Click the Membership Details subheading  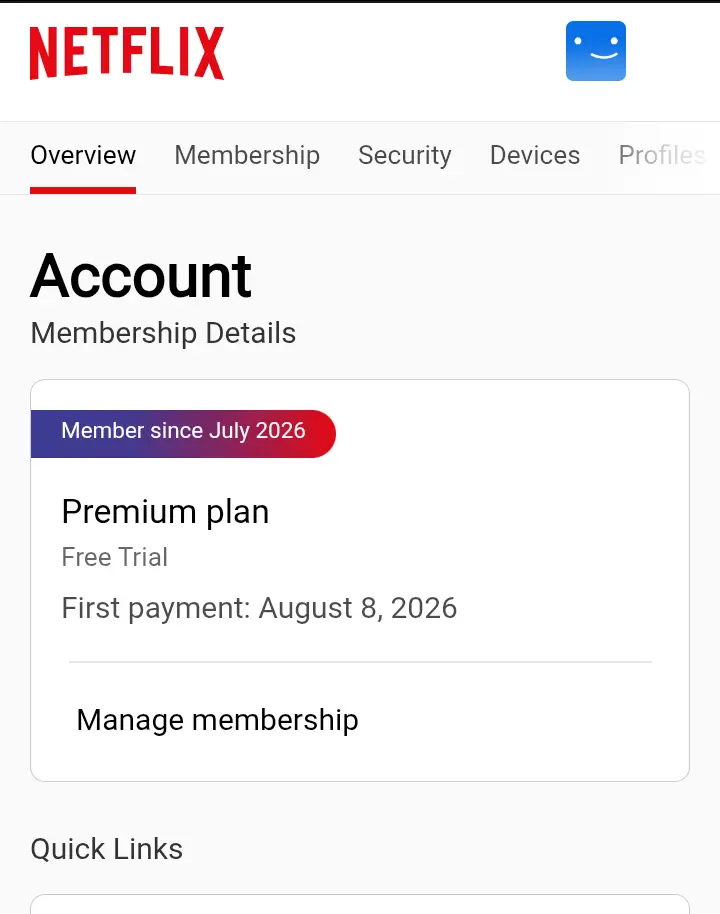tap(163, 333)
